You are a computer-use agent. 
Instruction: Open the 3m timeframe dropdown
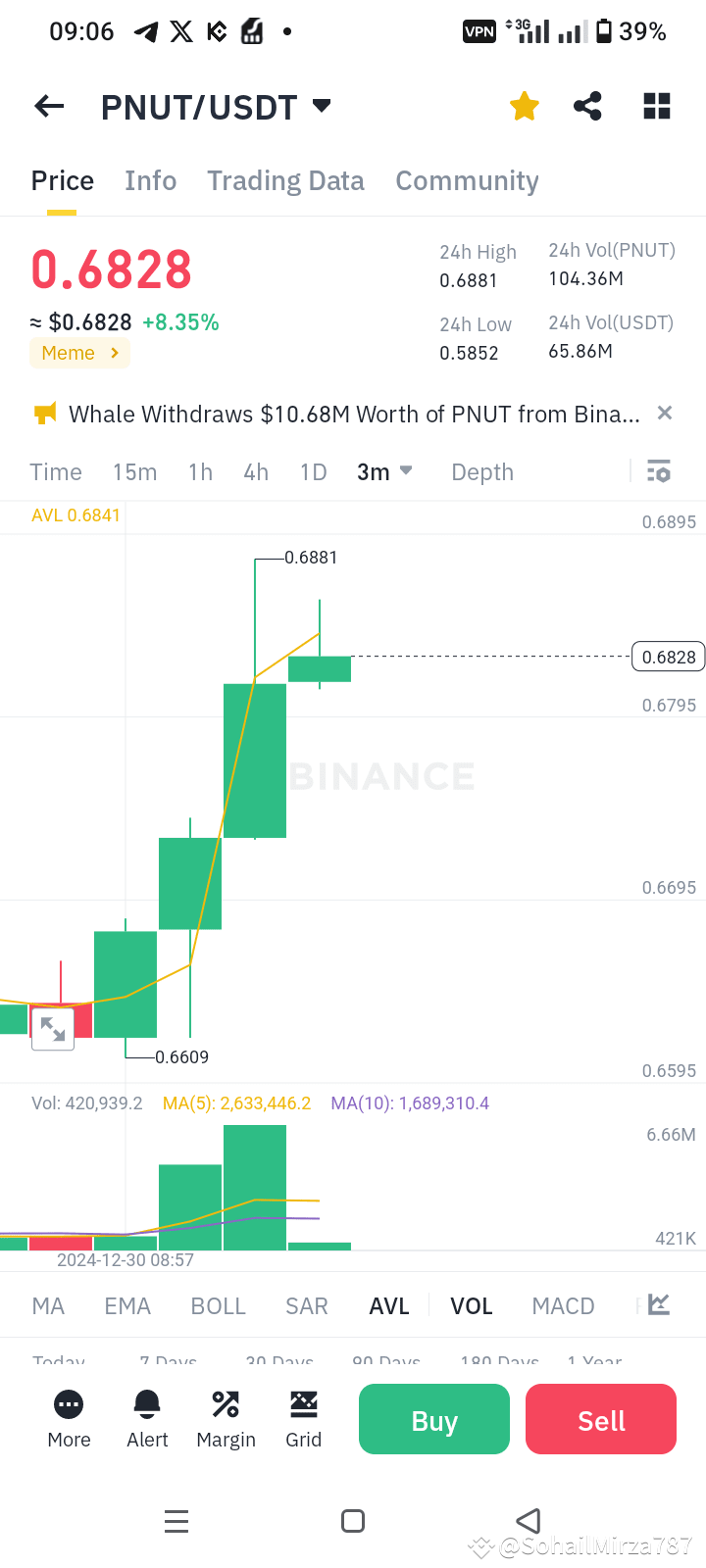tap(382, 471)
